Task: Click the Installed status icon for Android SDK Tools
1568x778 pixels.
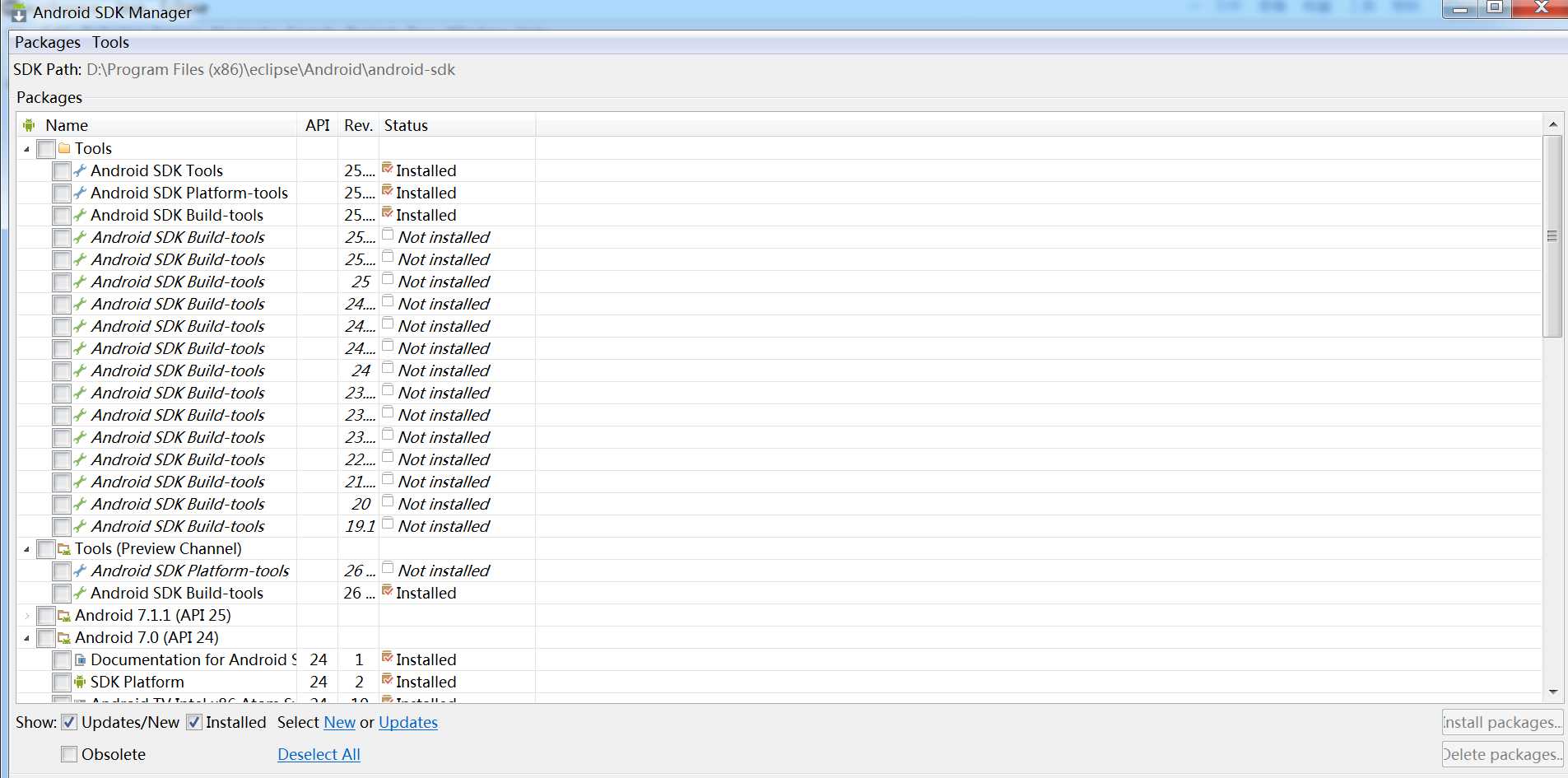Action: 388,168
